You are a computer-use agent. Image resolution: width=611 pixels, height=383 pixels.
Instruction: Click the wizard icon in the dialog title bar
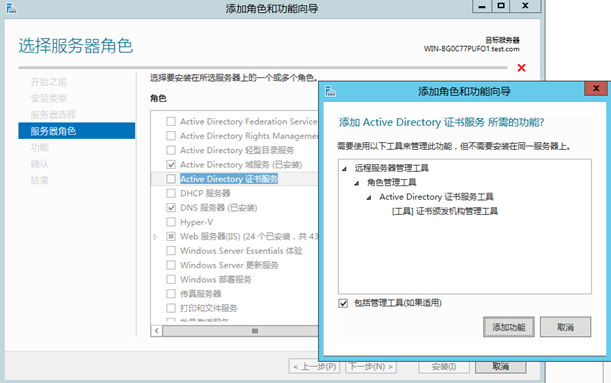coord(330,91)
